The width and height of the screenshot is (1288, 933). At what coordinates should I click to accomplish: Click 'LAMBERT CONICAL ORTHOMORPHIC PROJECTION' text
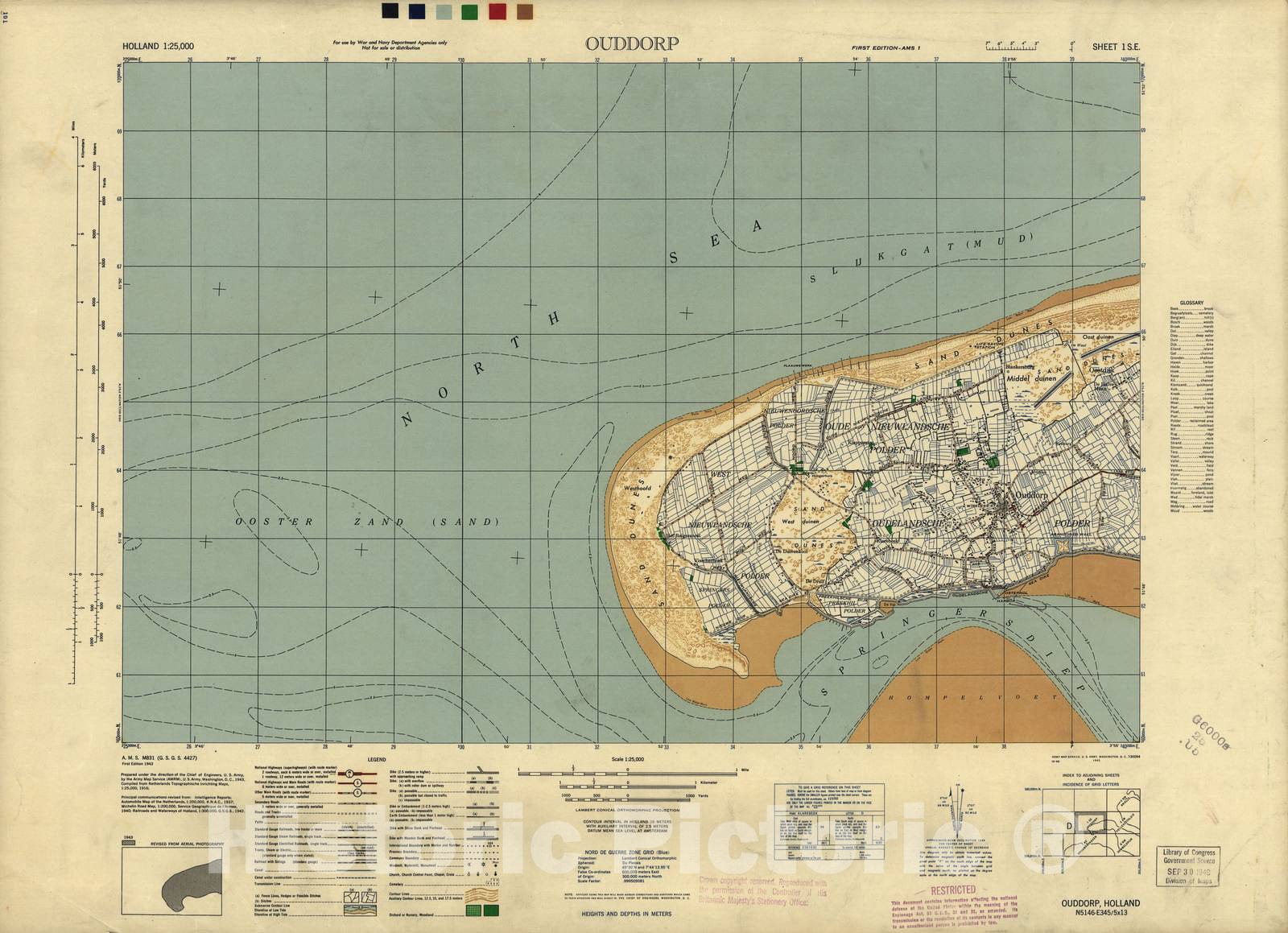(628, 810)
